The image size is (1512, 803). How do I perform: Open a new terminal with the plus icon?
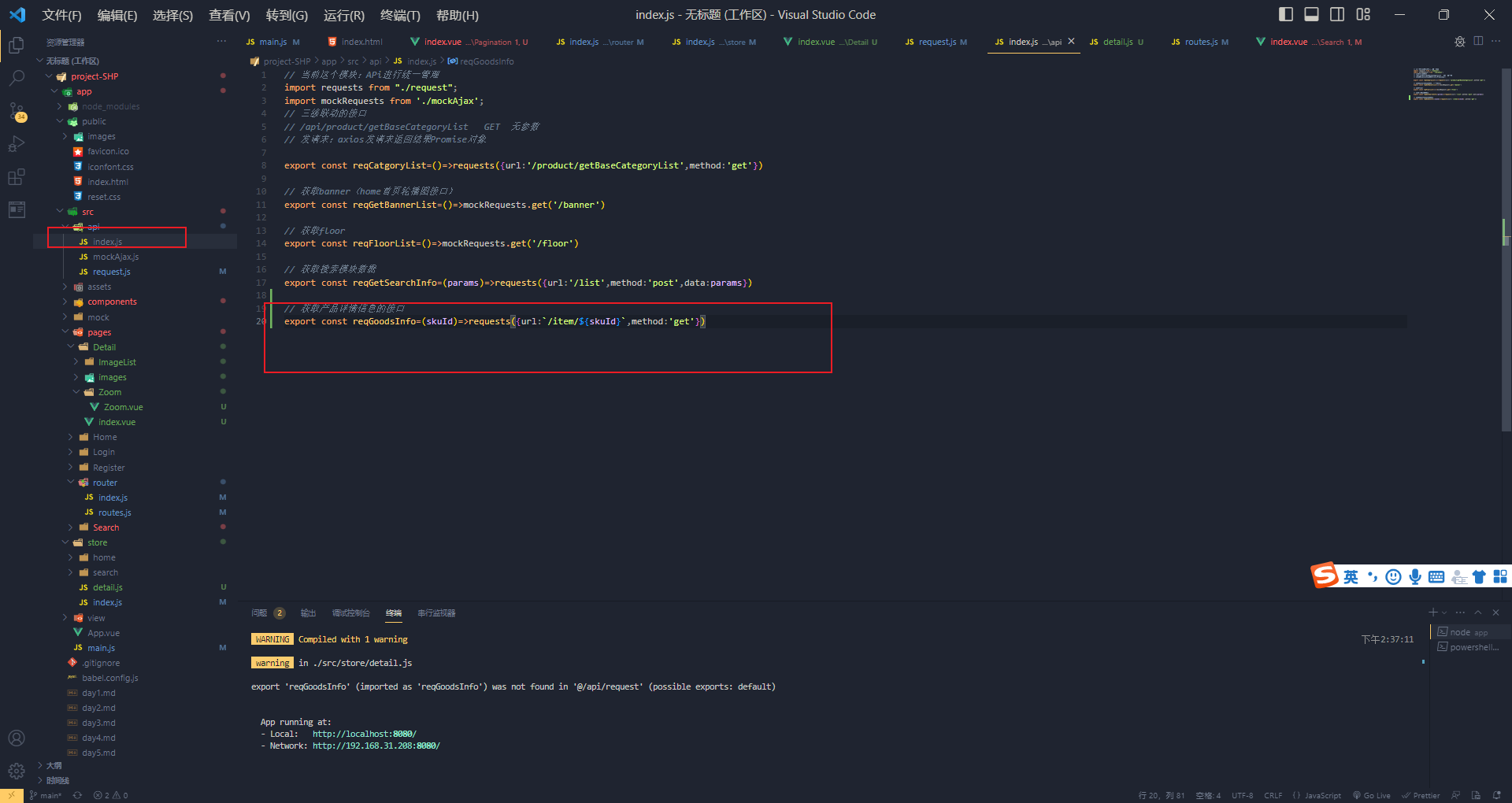pyautogui.click(x=1432, y=612)
